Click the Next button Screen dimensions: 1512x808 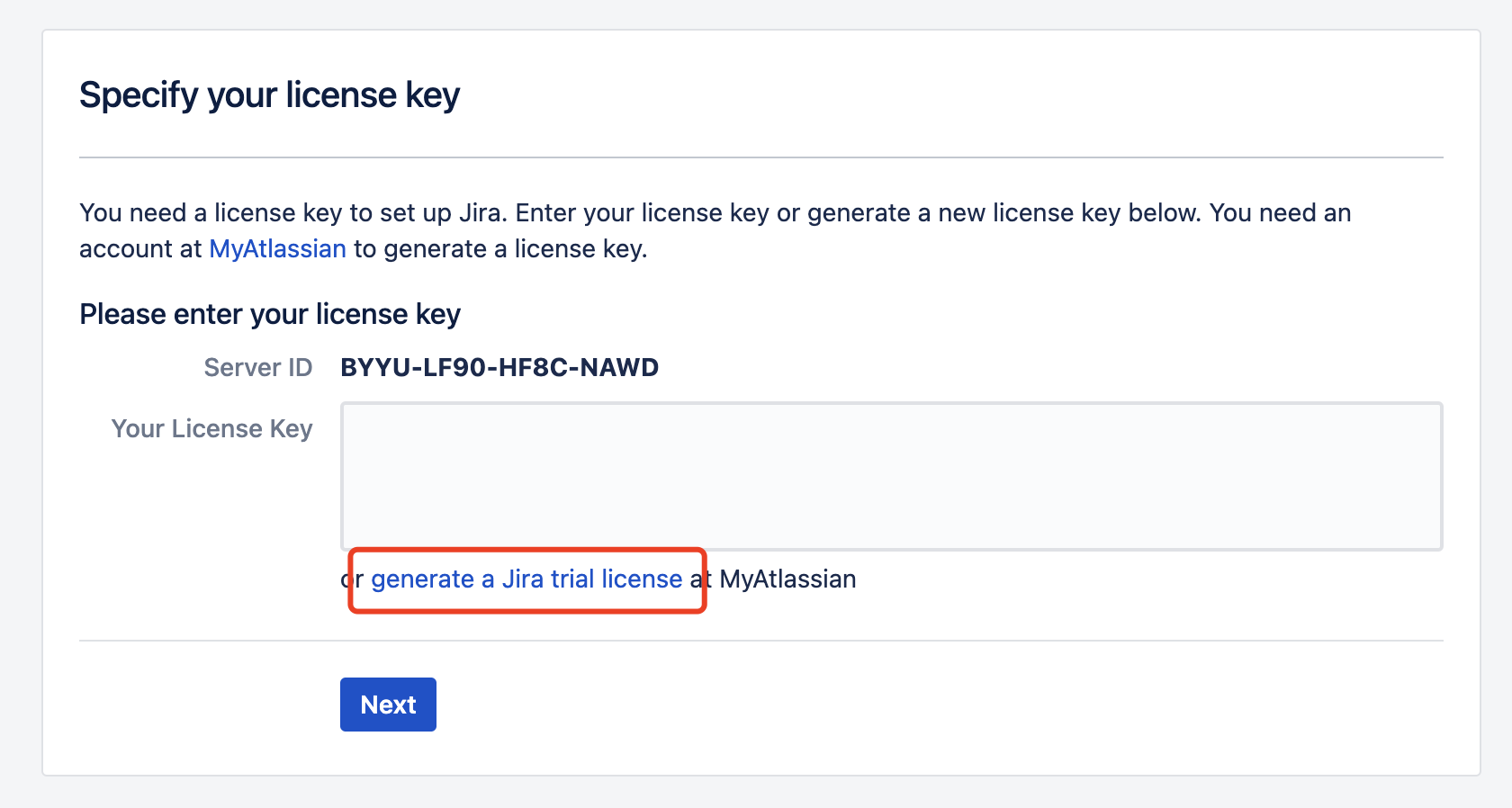[388, 705]
